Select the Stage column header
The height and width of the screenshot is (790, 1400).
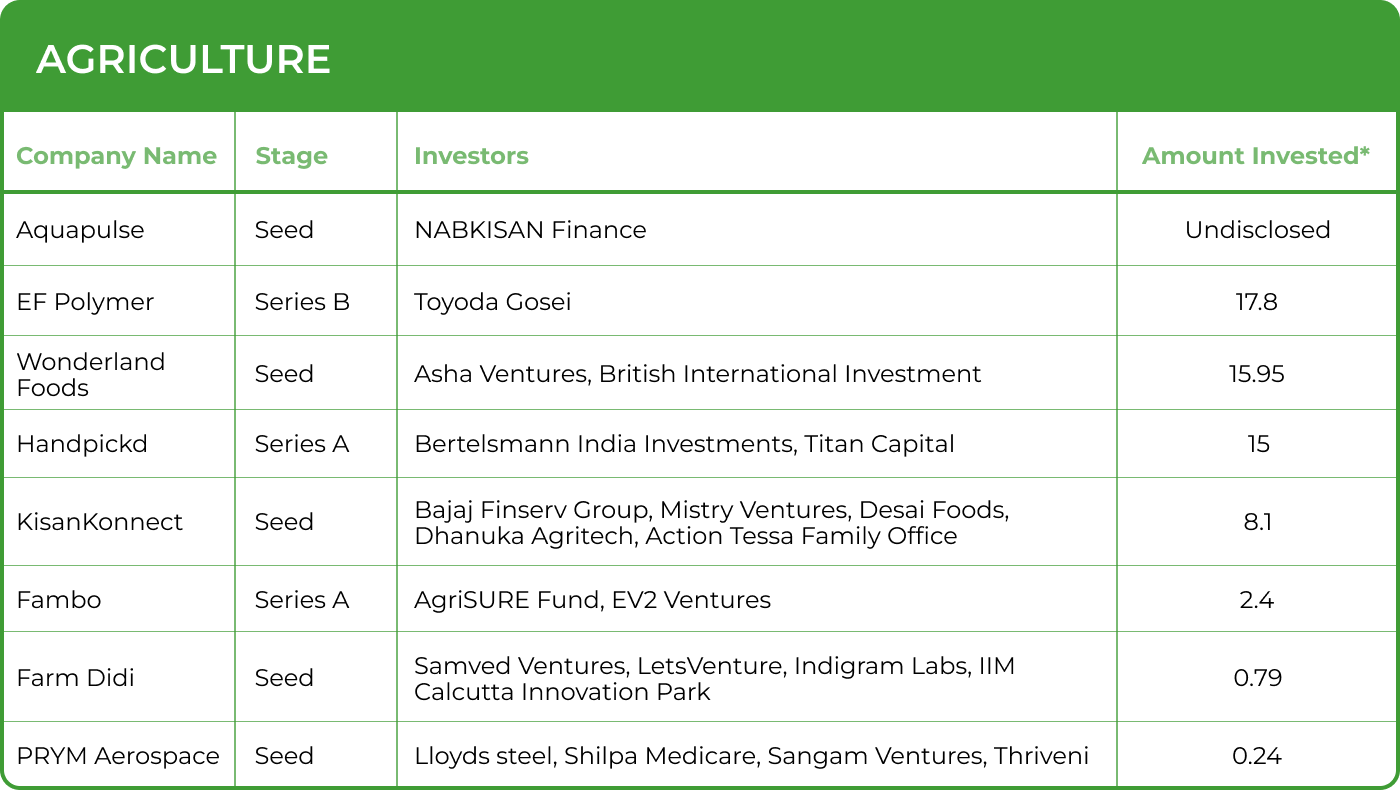point(291,156)
